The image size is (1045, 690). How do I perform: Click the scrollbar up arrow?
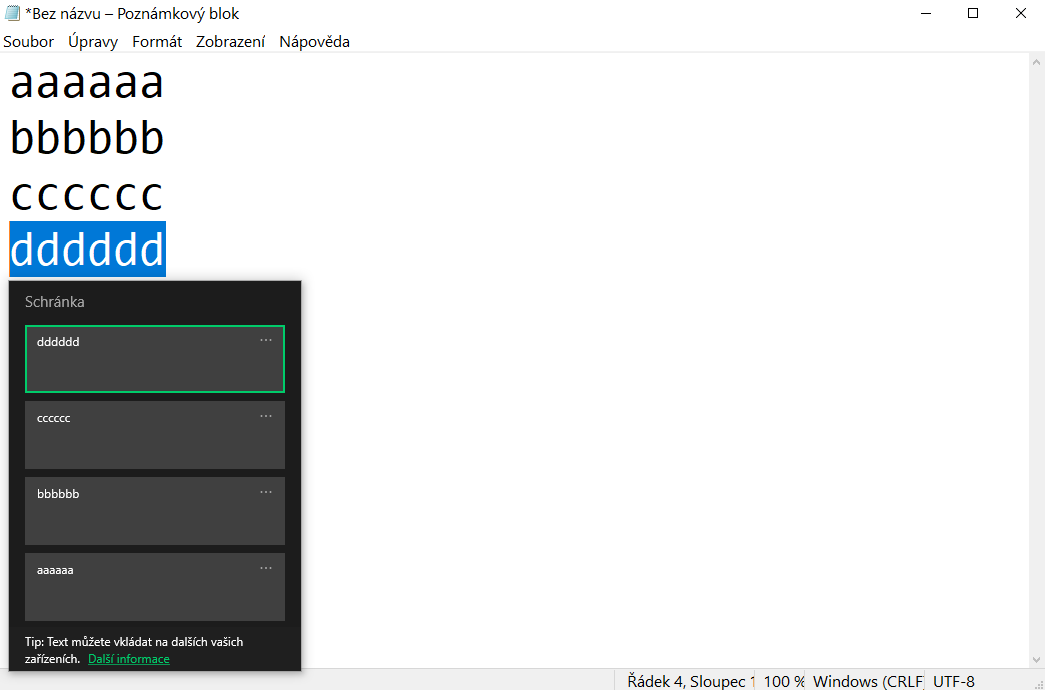click(1037, 61)
